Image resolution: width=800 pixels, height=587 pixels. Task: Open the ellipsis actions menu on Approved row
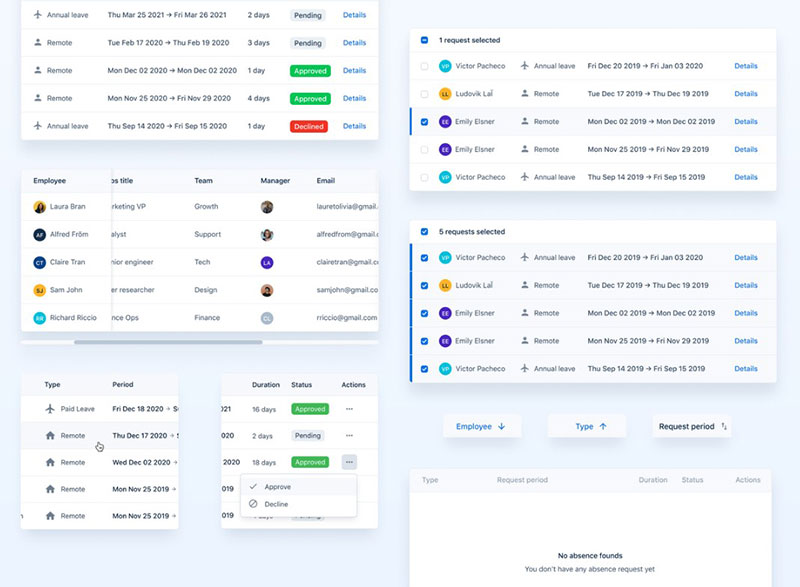coord(347,462)
